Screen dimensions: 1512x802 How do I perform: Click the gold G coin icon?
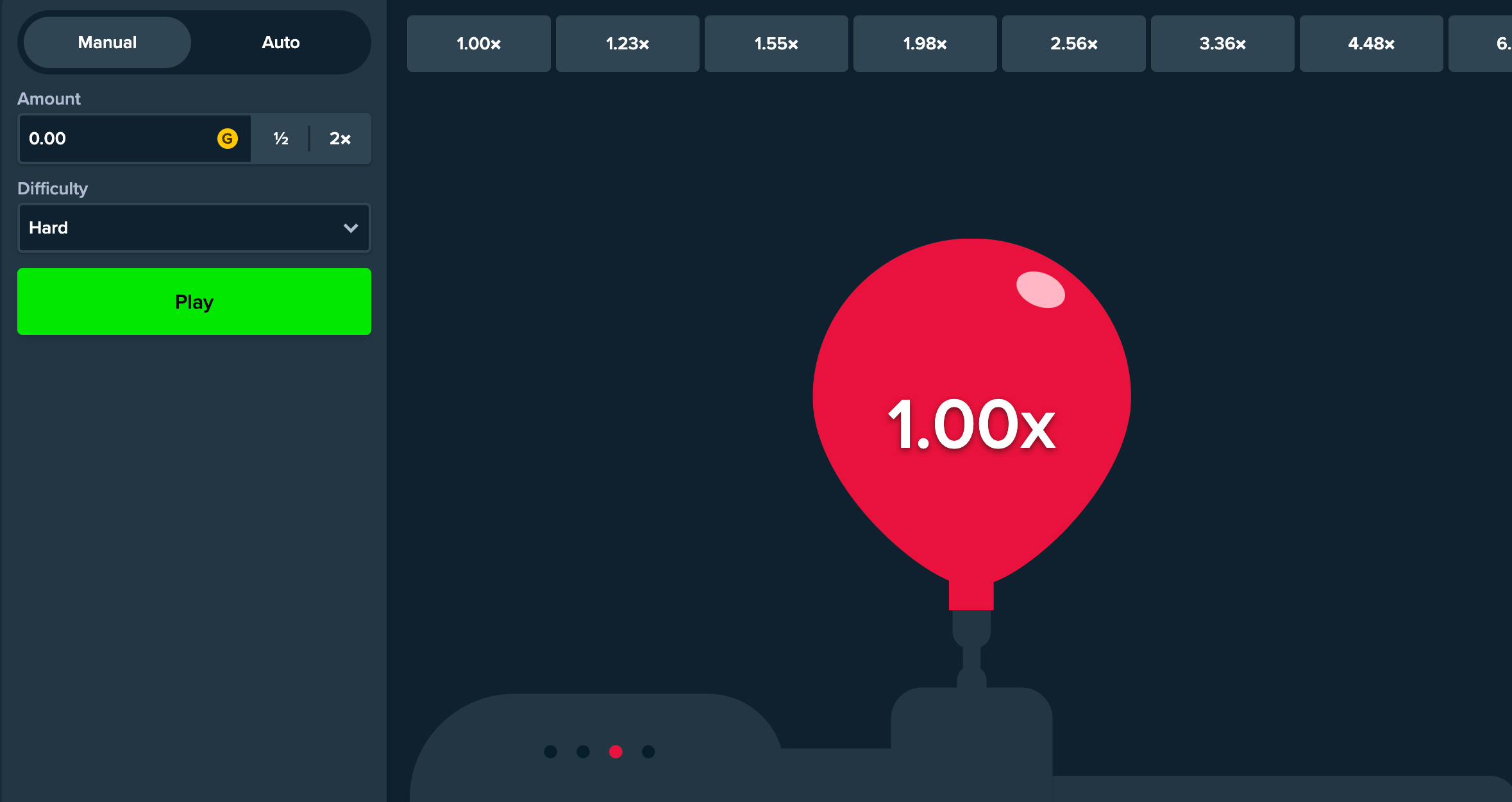(228, 139)
